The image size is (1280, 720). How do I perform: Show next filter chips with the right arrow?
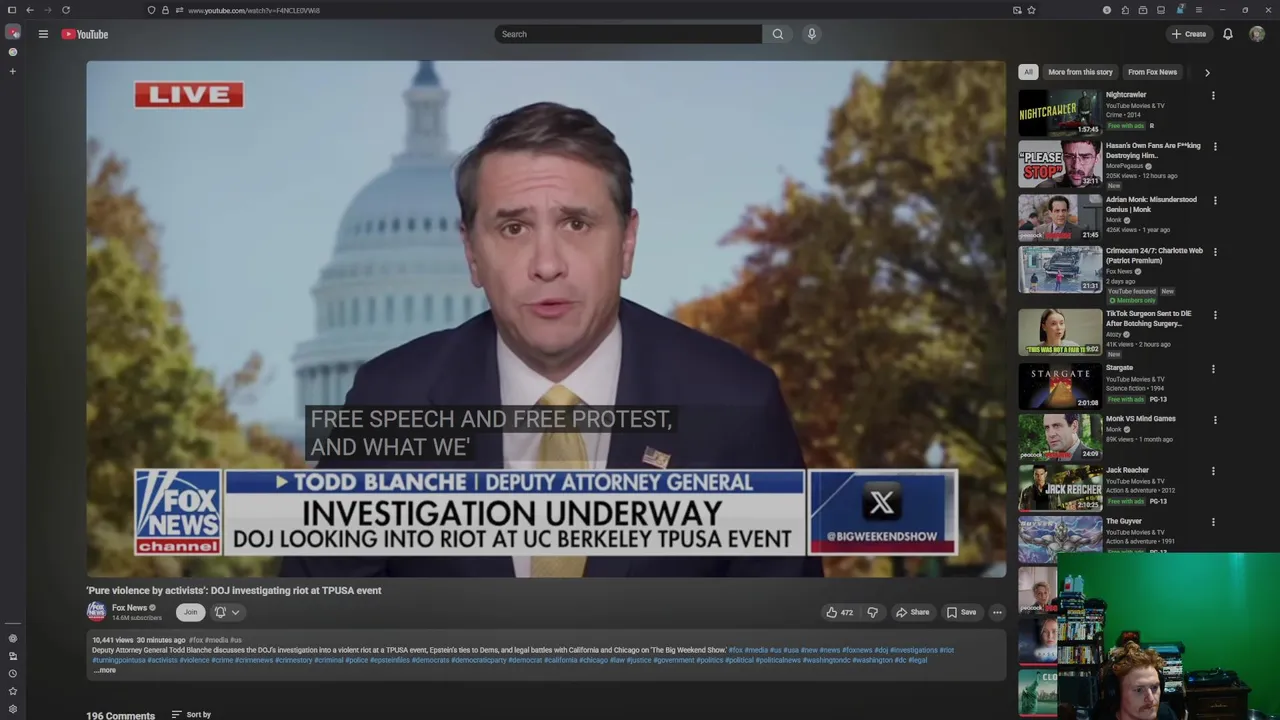click(1207, 72)
